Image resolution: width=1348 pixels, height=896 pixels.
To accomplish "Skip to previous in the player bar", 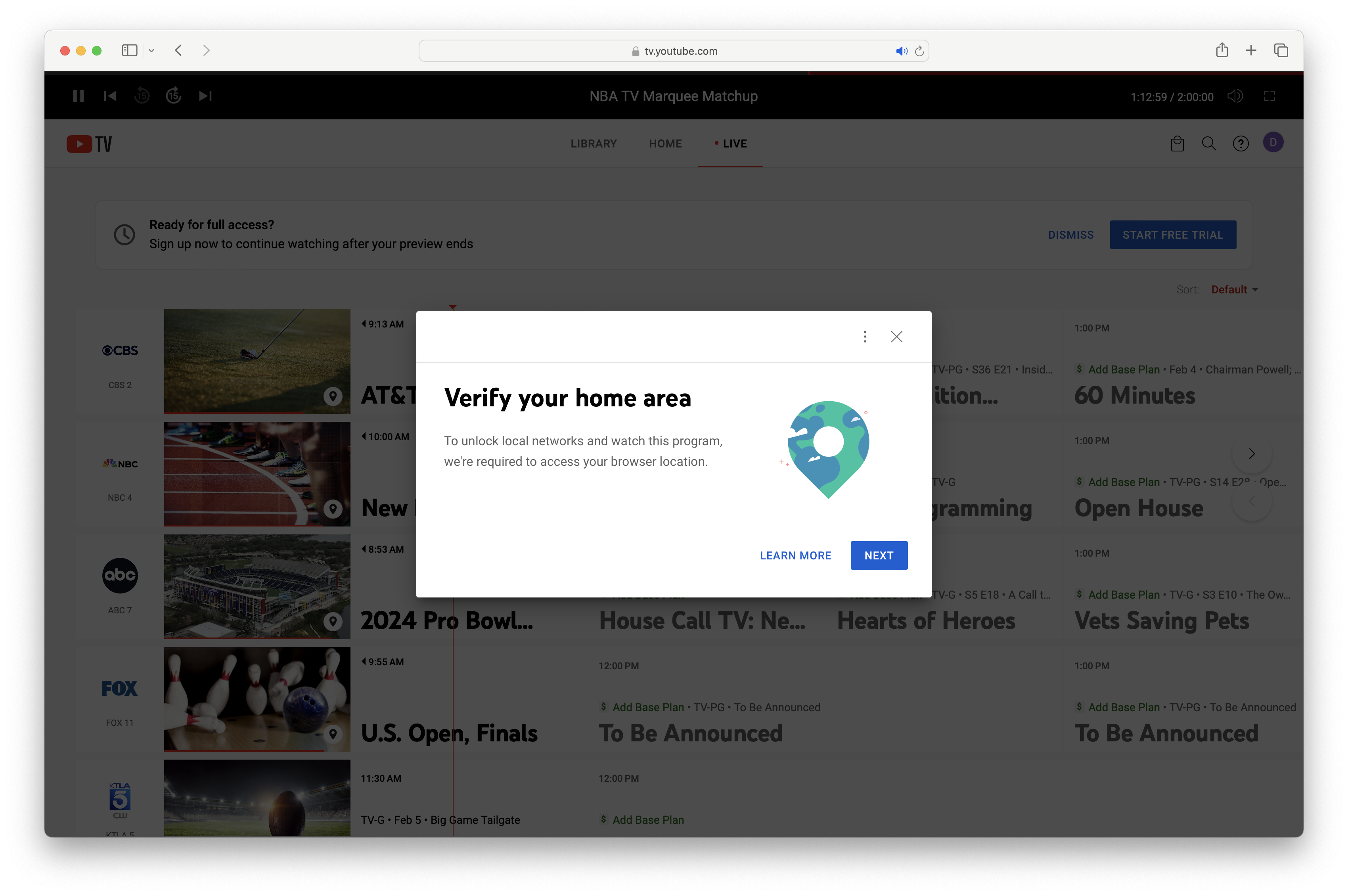I will point(110,96).
